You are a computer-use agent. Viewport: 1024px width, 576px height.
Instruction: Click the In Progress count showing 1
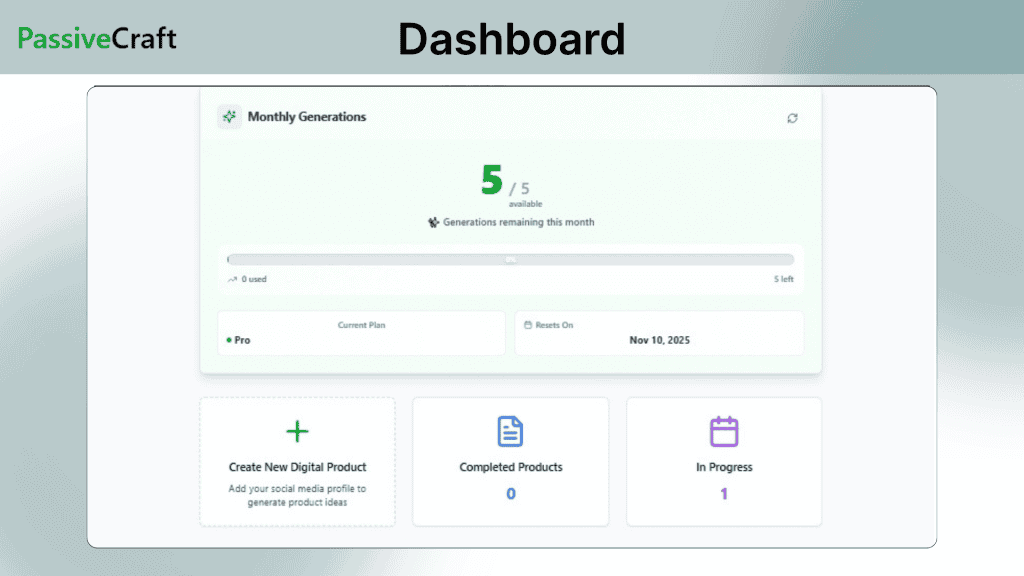[723, 493]
